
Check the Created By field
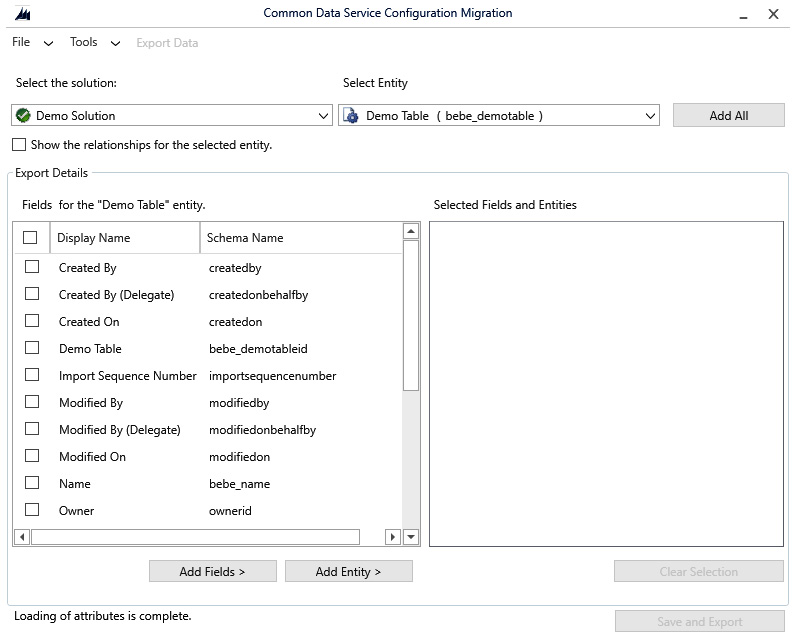(x=32, y=267)
